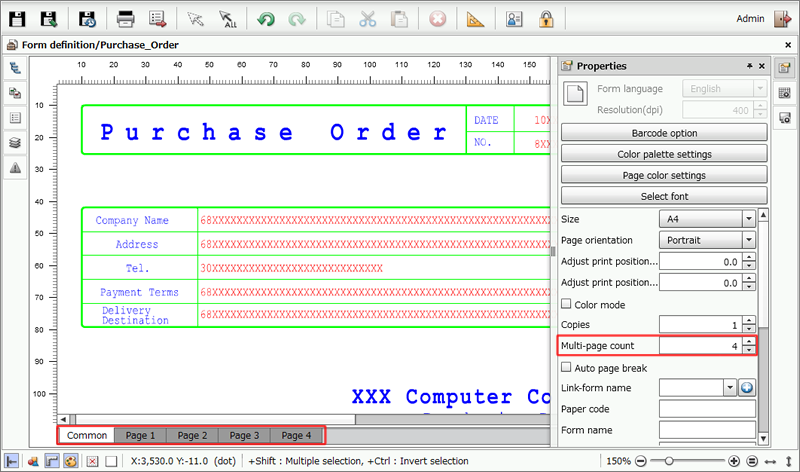This screenshot has height=472, width=800.
Task: Increase the Multi-page count value
Action: 748,341
